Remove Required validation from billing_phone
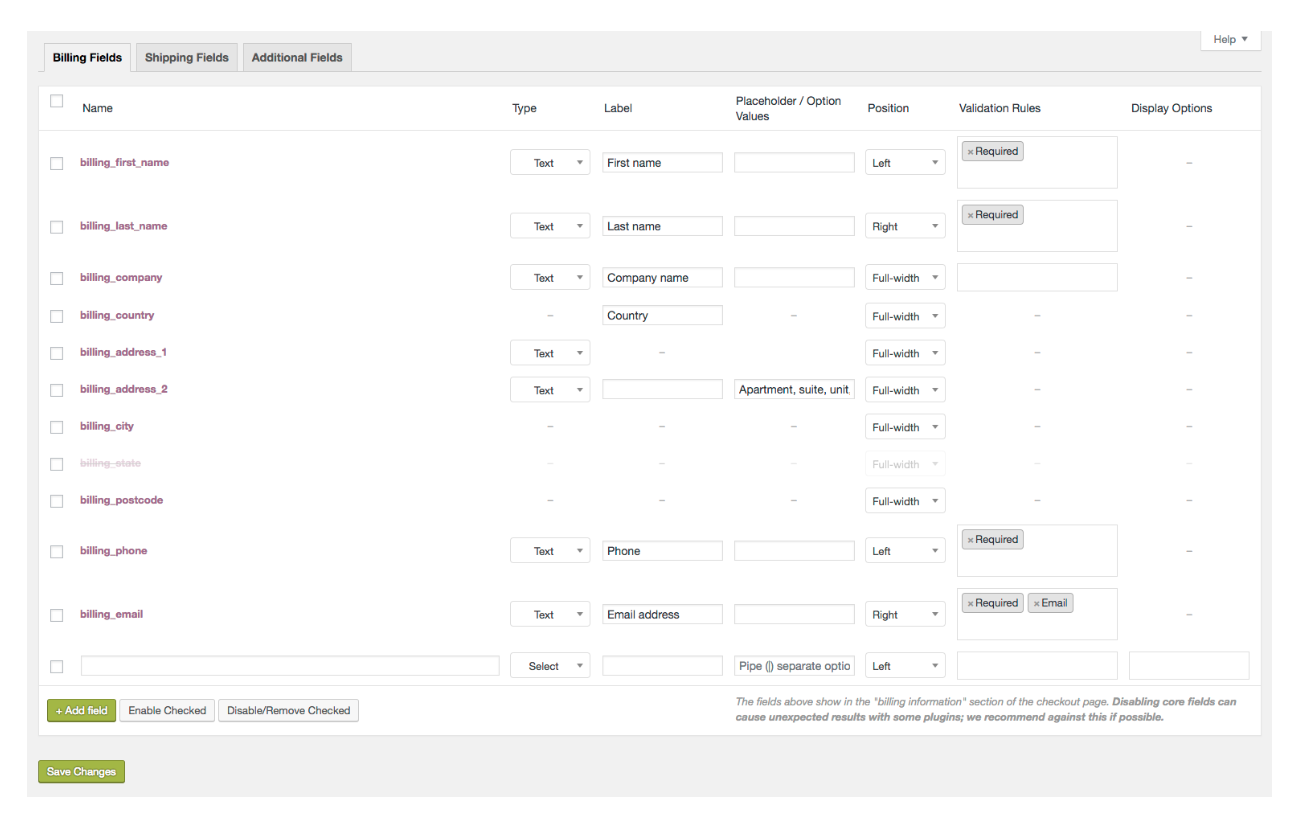This screenshot has width=1308, height=838. click(x=969, y=539)
